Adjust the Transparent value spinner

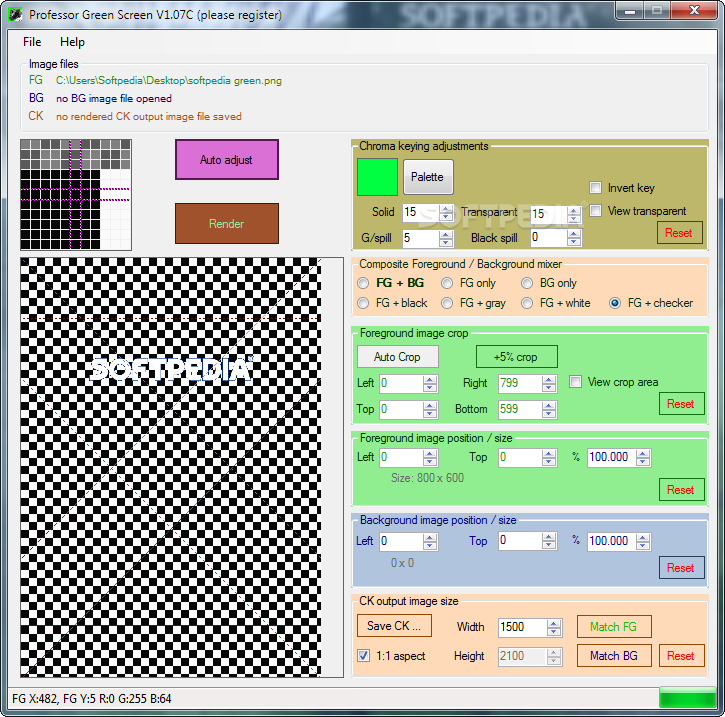coord(574,214)
